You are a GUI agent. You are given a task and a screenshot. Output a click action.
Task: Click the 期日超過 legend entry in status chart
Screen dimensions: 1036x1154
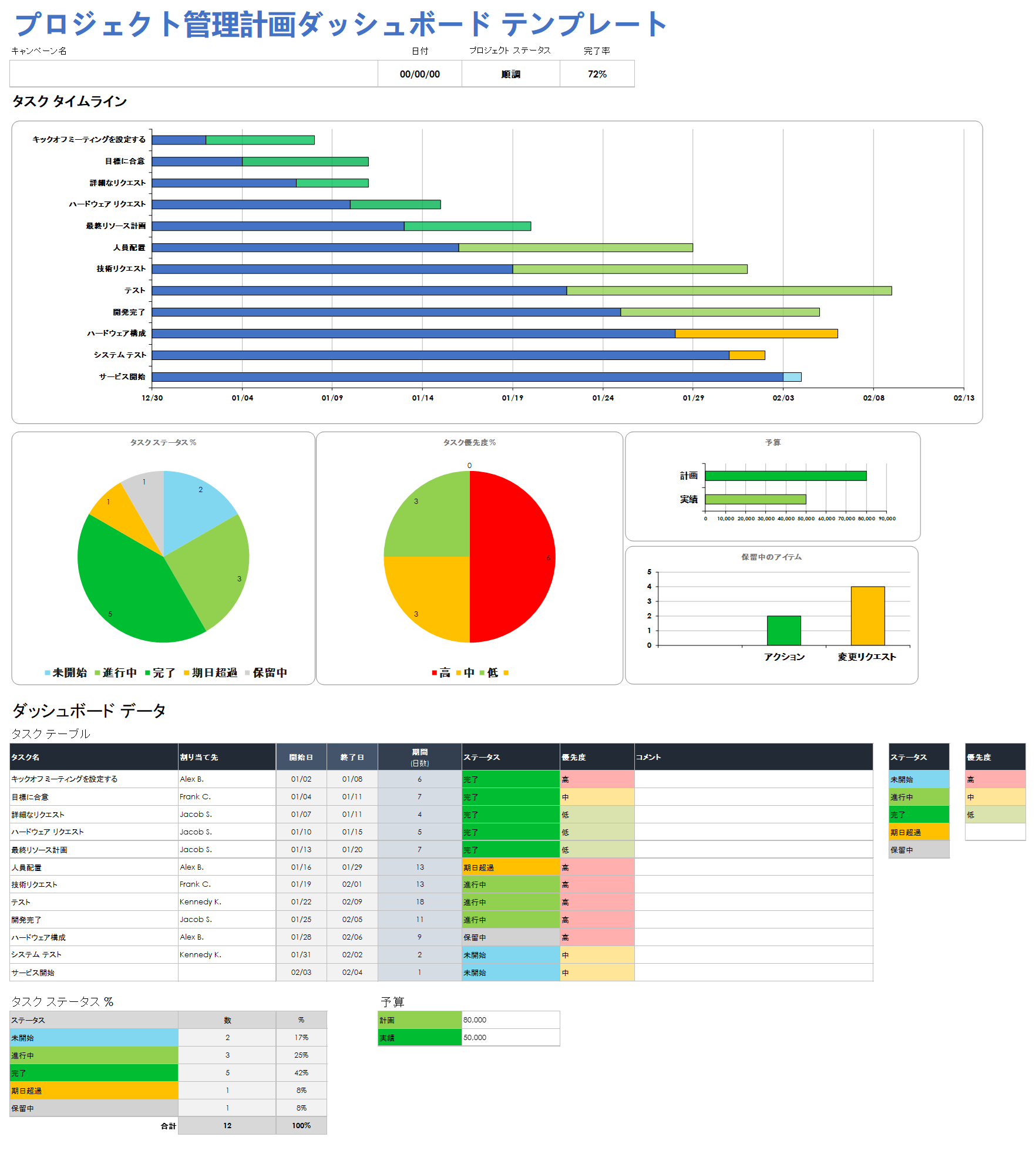(x=211, y=673)
